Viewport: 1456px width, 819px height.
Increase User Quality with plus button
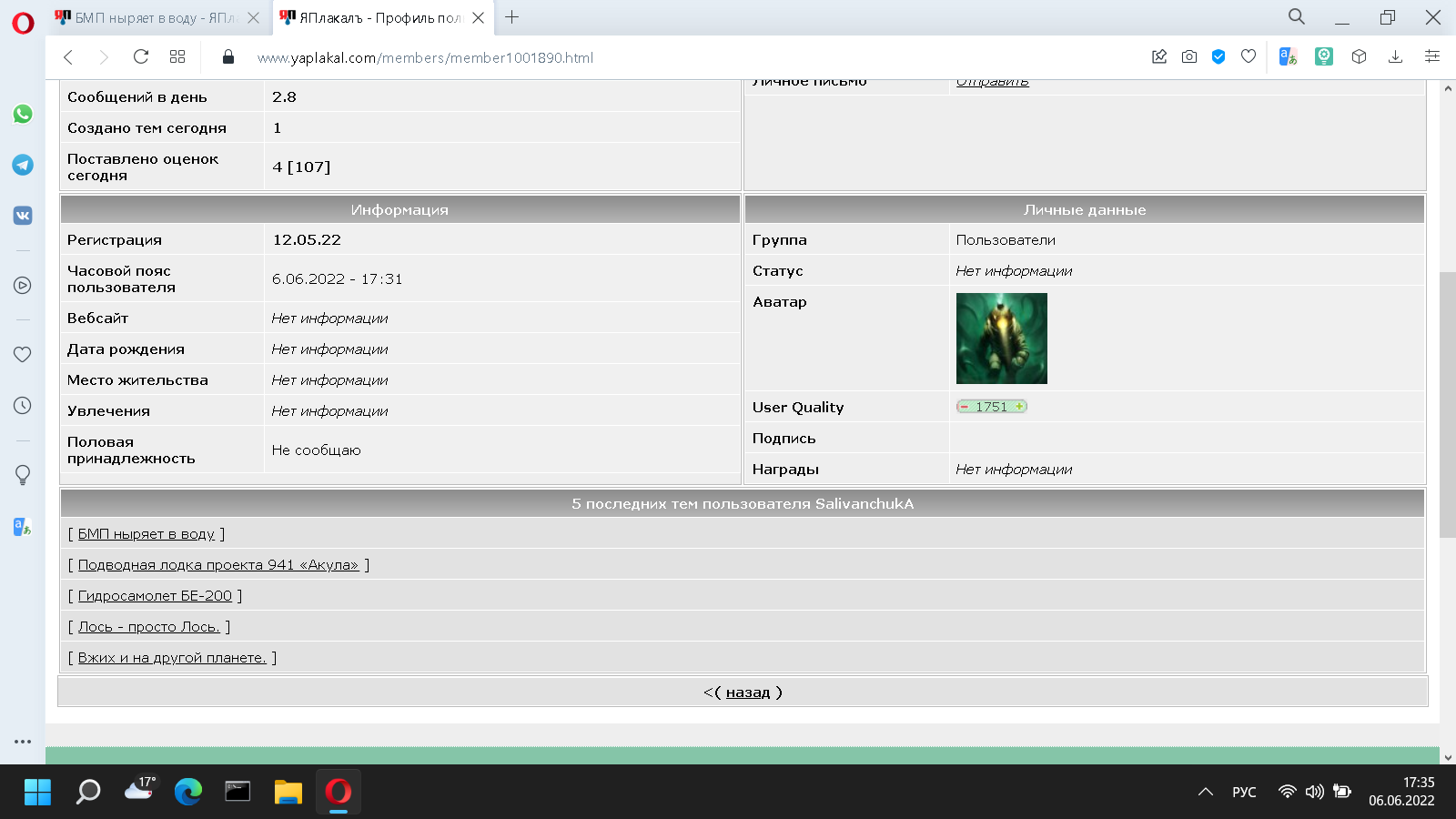point(1019,407)
